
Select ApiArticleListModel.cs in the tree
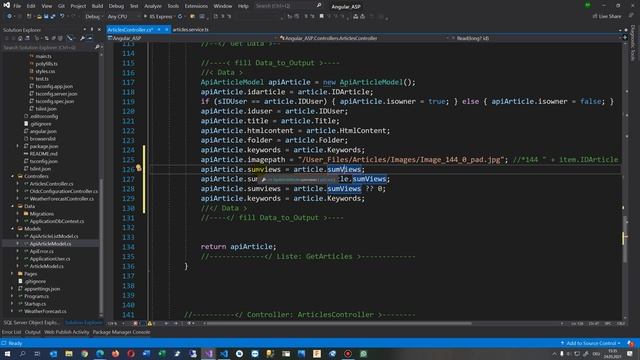[53, 236]
